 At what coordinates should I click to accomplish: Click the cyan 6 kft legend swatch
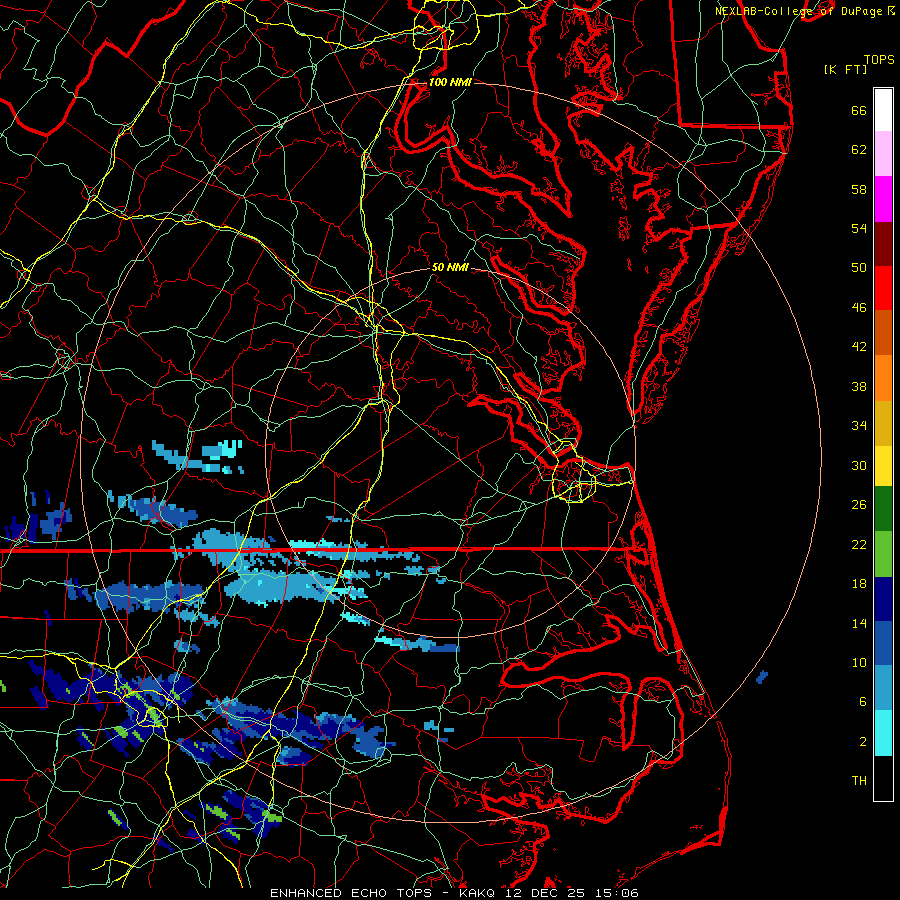click(x=883, y=733)
